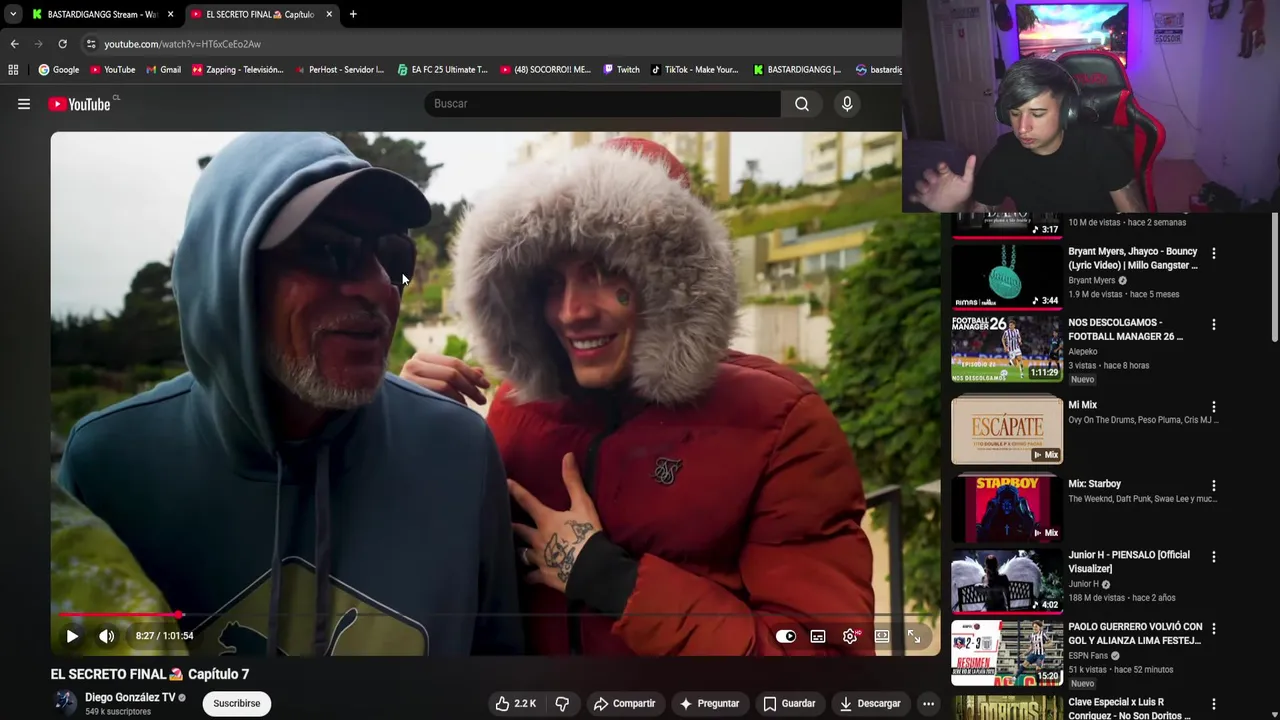Expand the tab search dropdown arrow
Viewport: 1280px width, 720px height.
click(13, 14)
